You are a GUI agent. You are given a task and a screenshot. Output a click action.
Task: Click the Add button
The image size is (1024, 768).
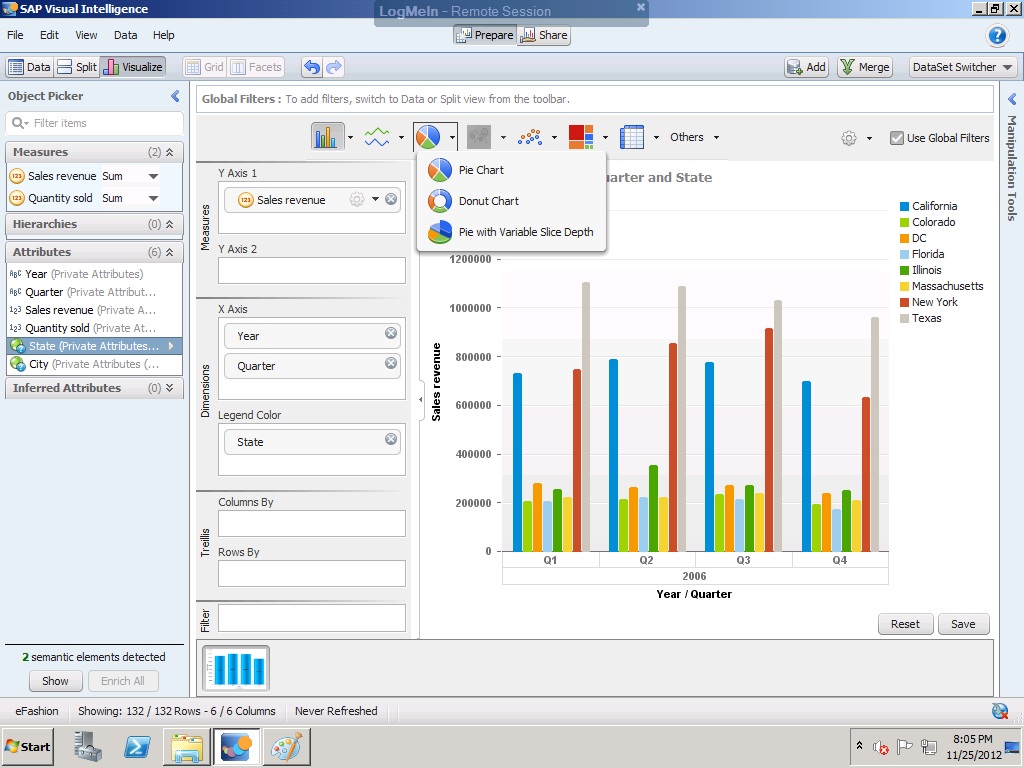[807, 67]
